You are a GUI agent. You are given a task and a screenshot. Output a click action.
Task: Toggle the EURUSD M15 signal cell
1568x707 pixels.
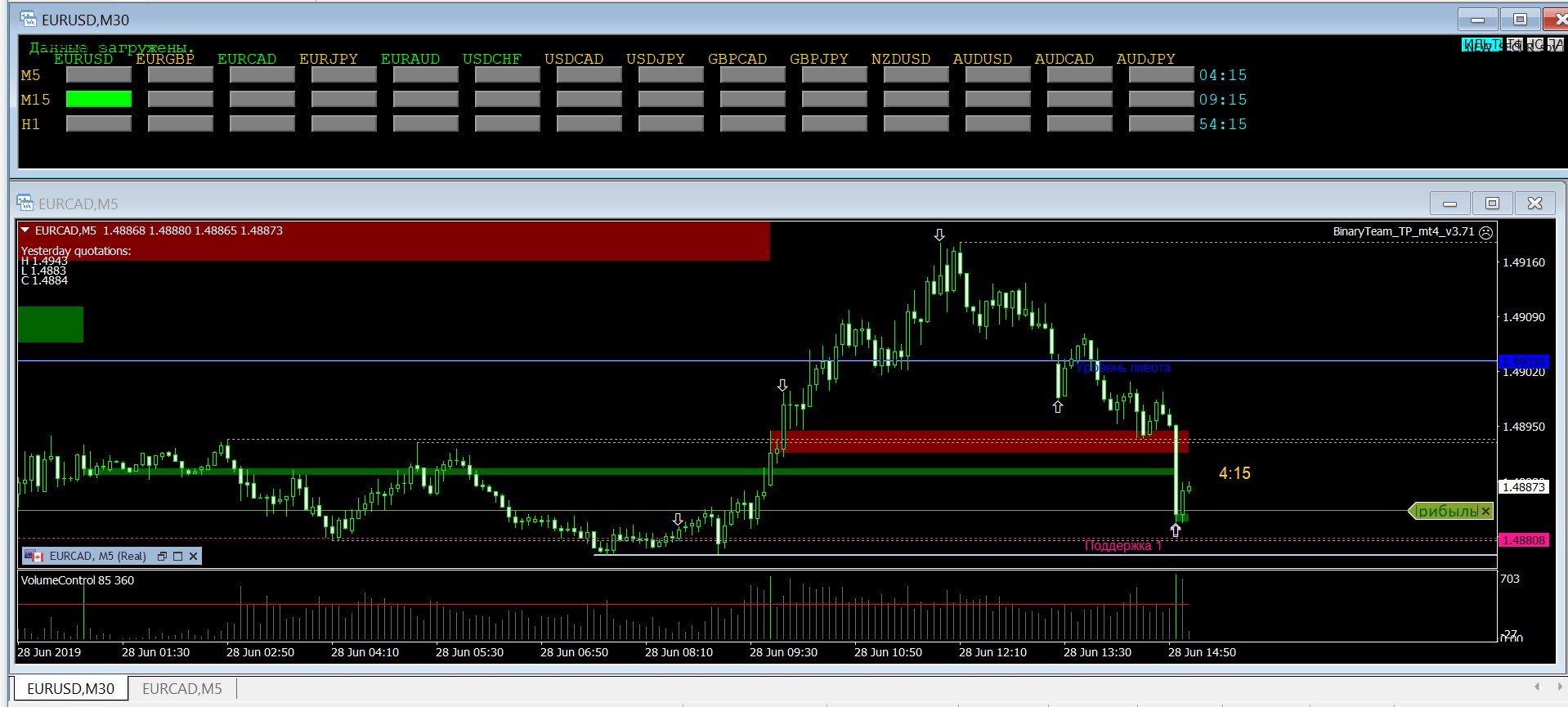98,99
